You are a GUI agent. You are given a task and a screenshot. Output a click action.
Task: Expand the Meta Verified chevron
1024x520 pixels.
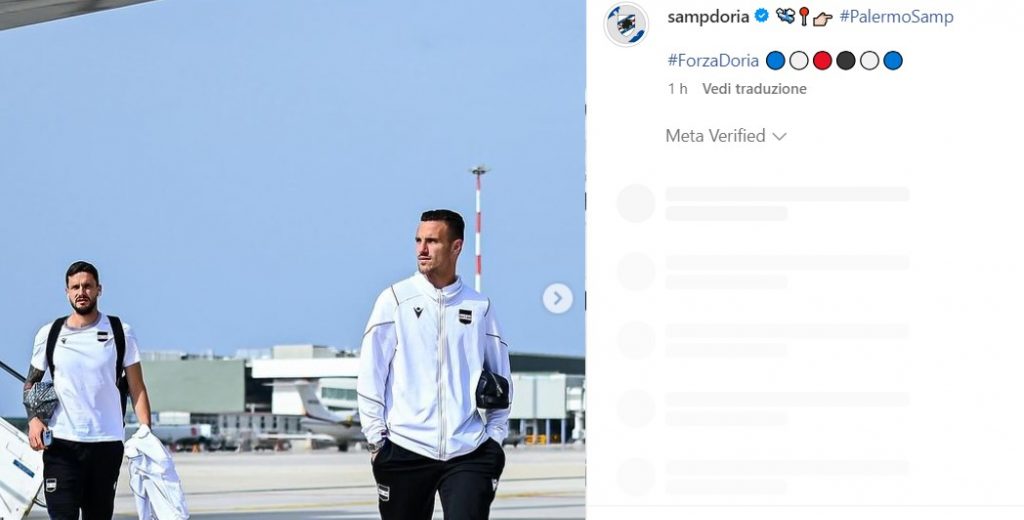pyautogui.click(x=779, y=137)
